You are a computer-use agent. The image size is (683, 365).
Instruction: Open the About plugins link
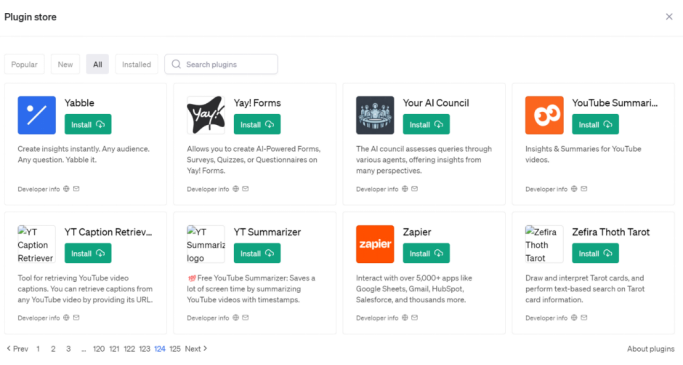tap(650, 348)
